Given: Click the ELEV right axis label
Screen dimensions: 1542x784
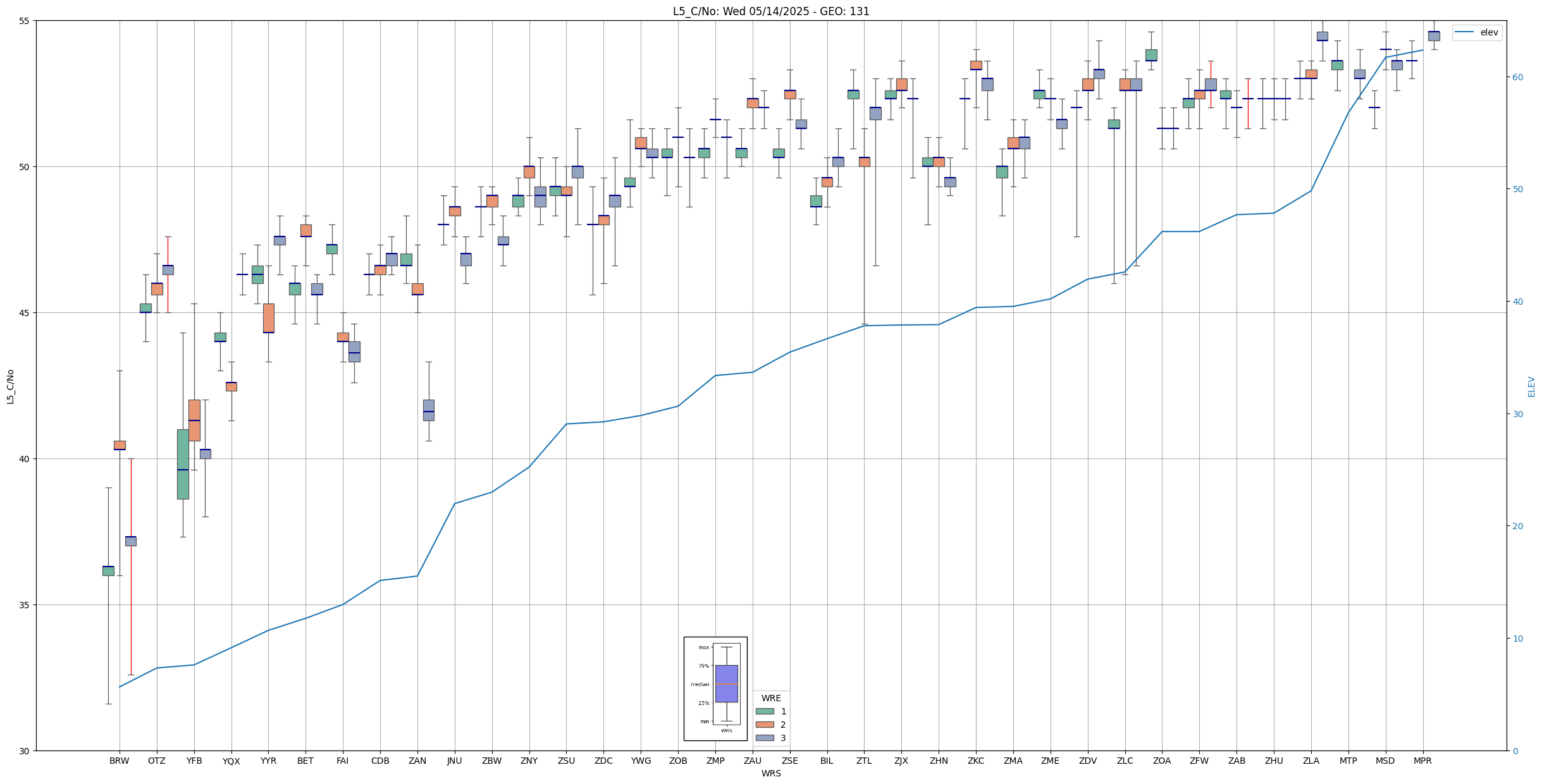Looking at the screenshot, I should tap(1531, 387).
